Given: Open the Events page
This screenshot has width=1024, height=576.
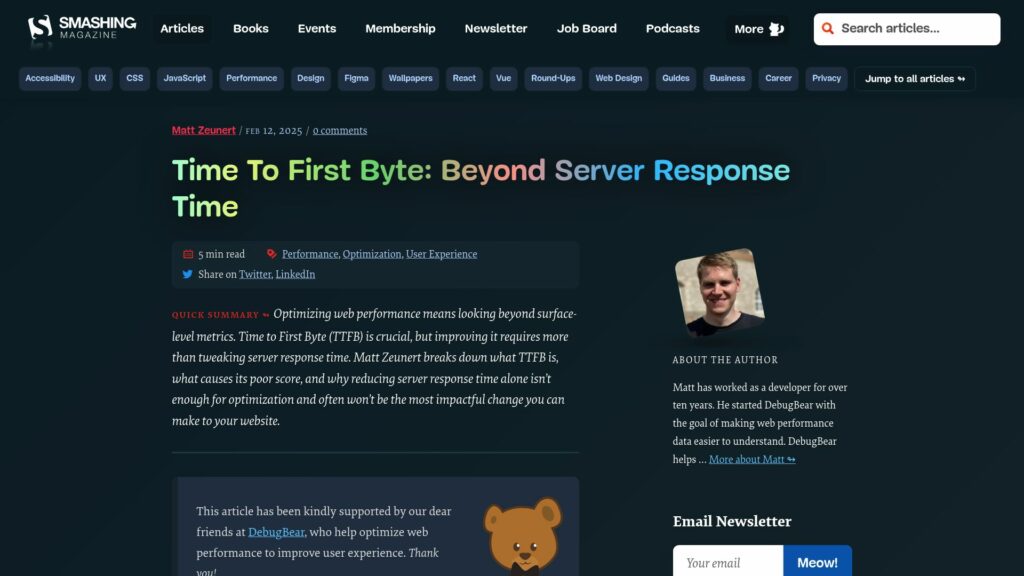Looking at the screenshot, I should click(317, 29).
